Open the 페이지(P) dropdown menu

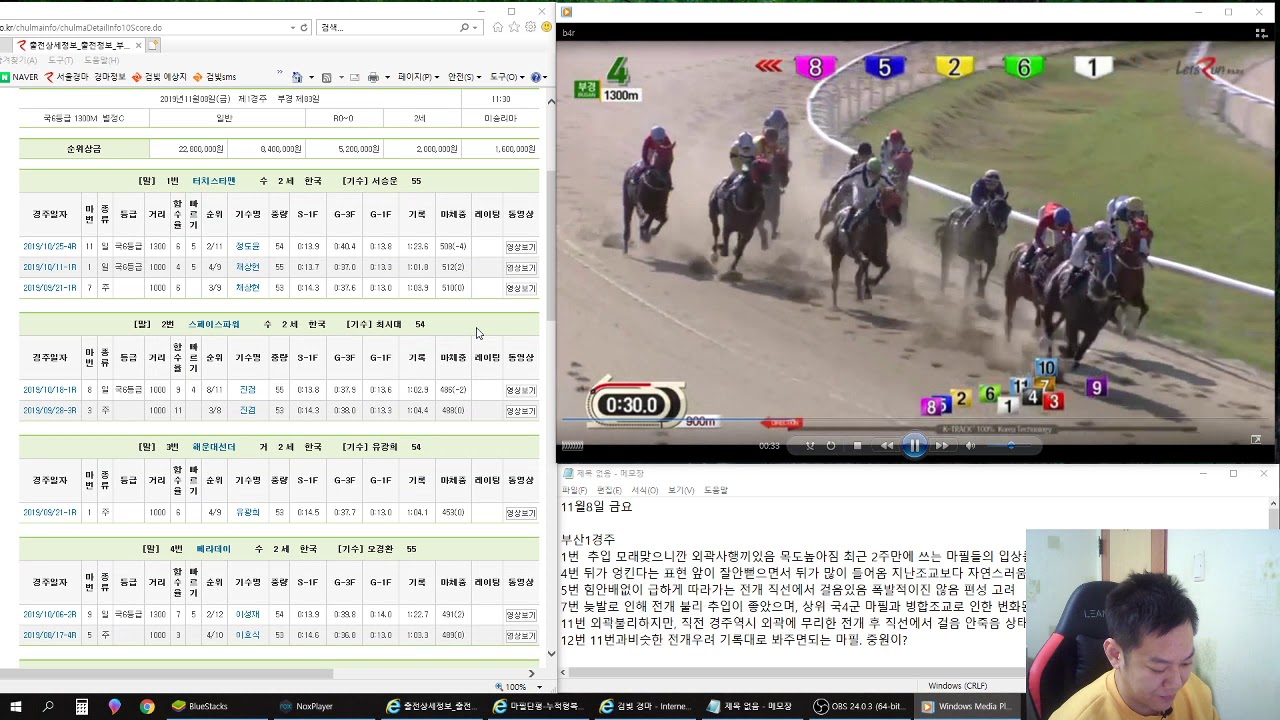tap(418, 77)
